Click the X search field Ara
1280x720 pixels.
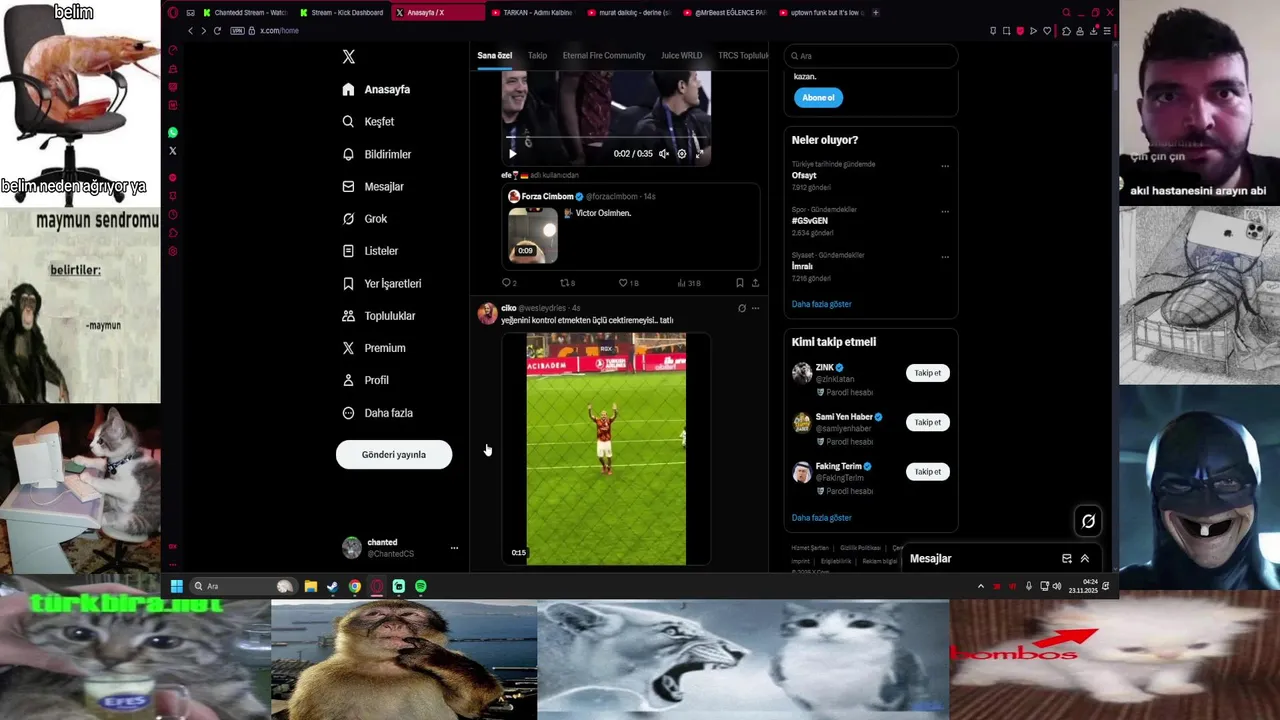871,56
